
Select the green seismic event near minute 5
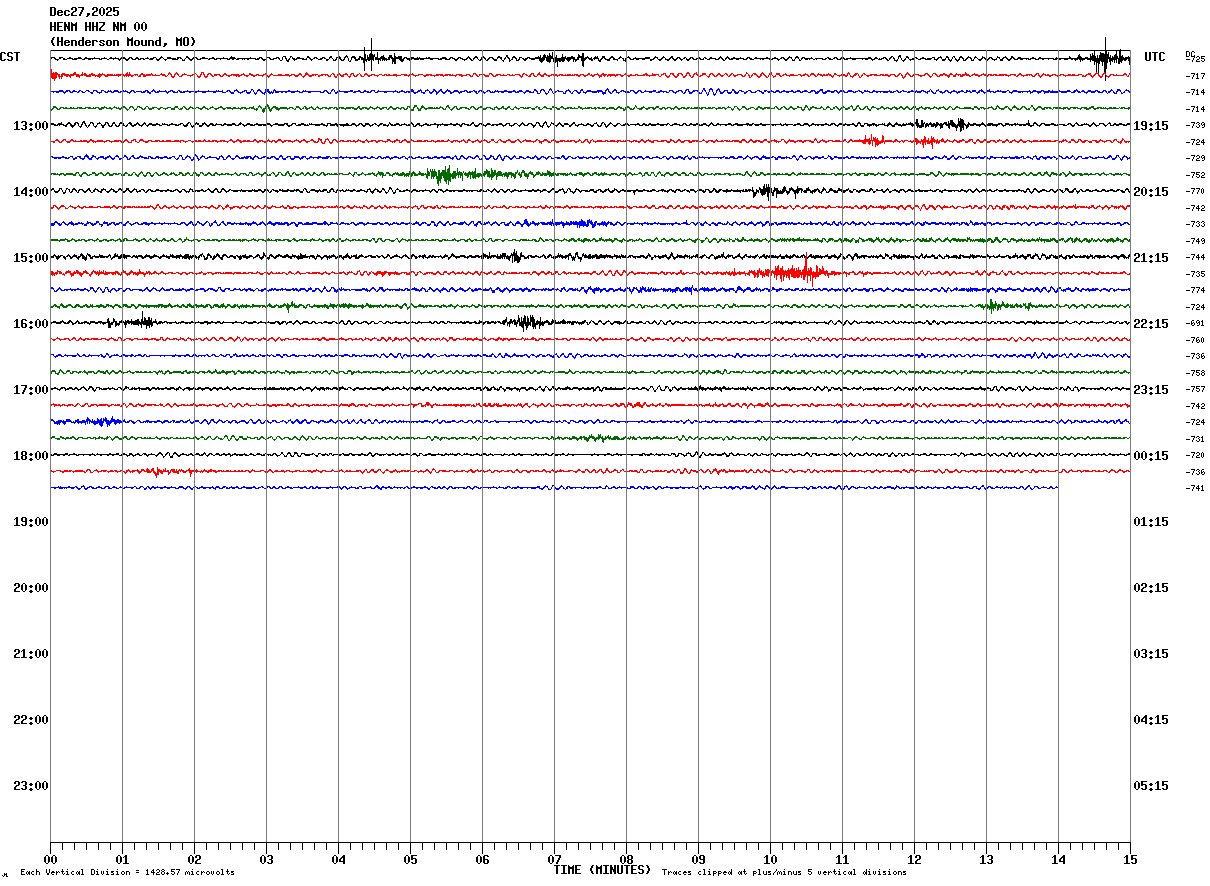click(445, 175)
